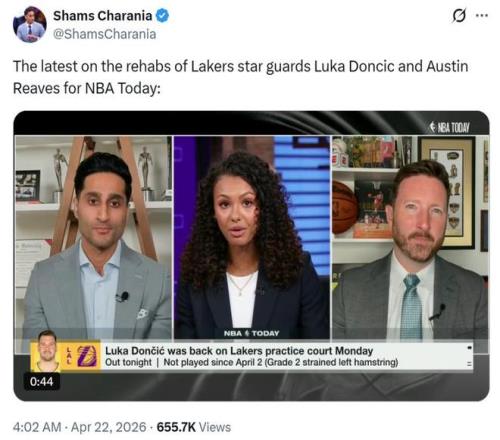Play the NBA Today video clip
Image resolution: width=500 pixels, height=440 pixels.
tap(251, 256)
